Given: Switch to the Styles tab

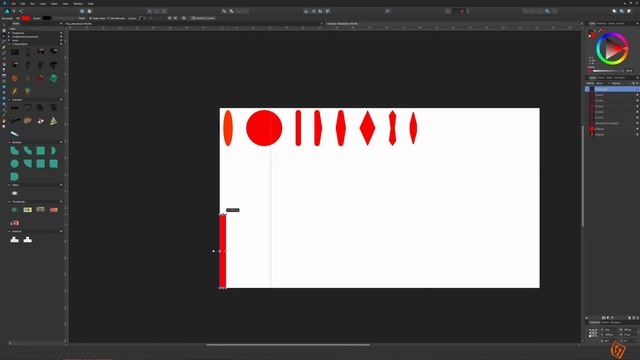Looking at the screenshot, I should (609, 78).
